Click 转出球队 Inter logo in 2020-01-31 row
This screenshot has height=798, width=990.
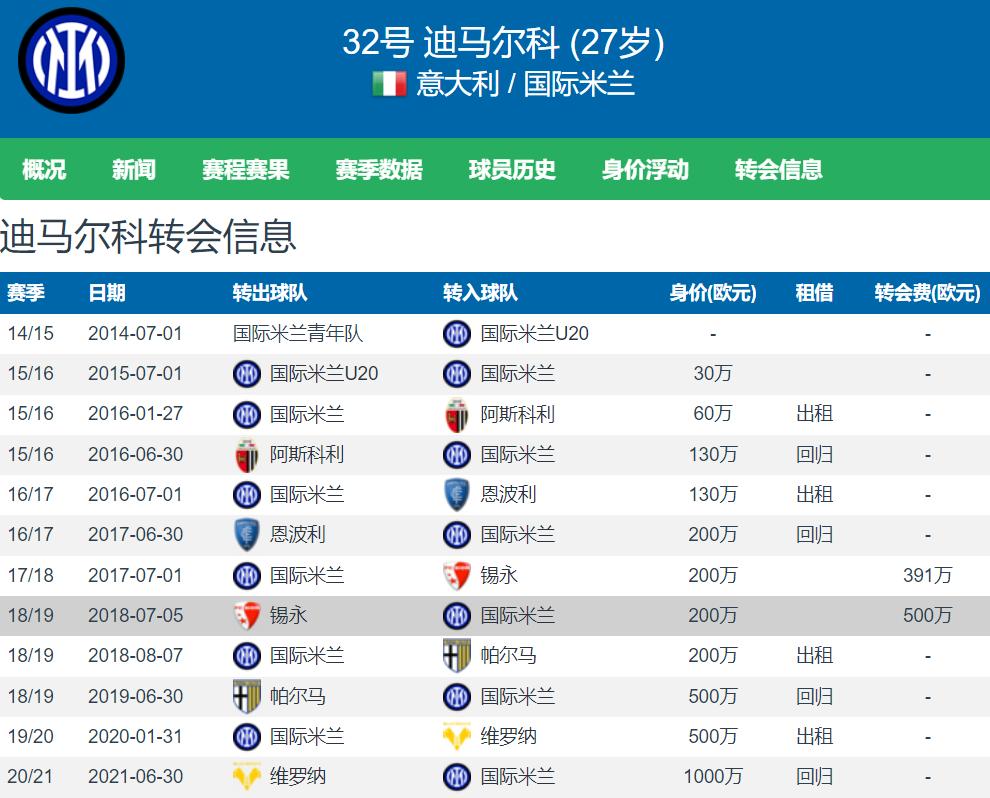(x=246, y=736)
